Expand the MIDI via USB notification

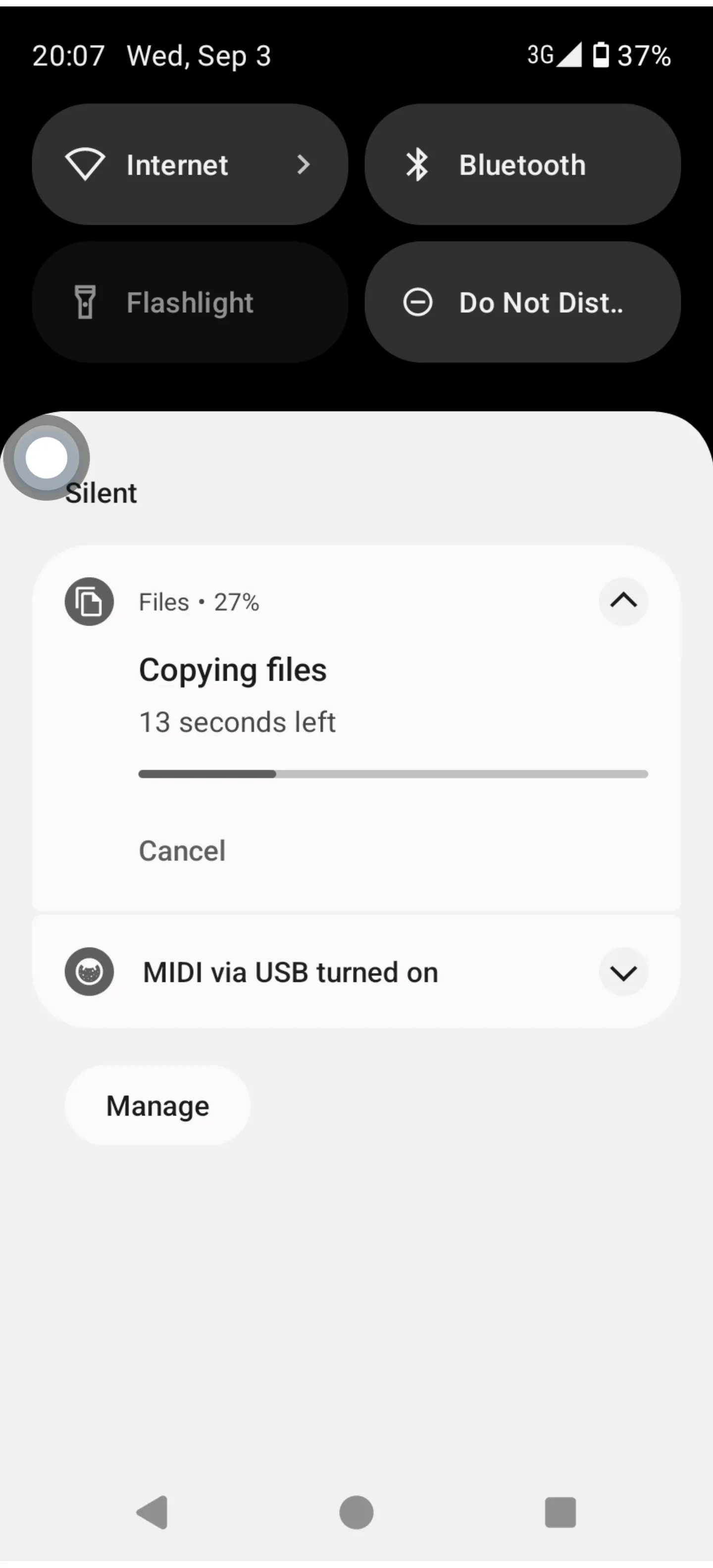point(623,972)
